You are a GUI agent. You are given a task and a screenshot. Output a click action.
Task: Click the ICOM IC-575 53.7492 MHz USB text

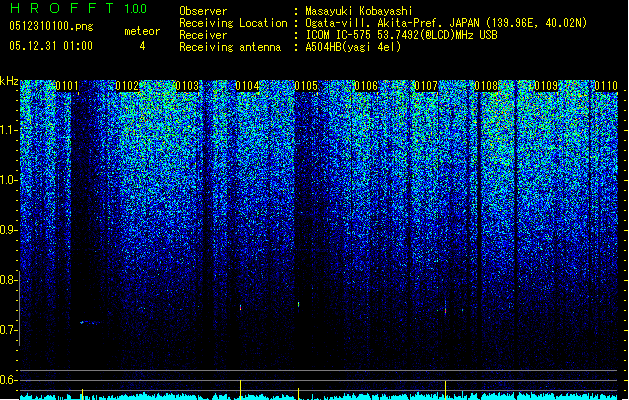[401, 35]
